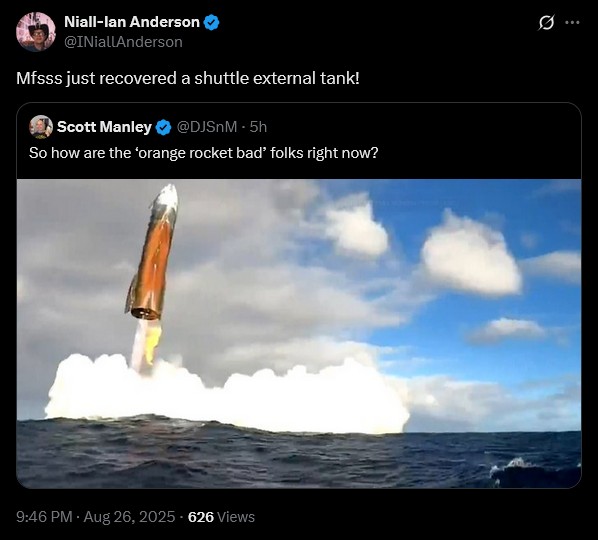Click the main tweet text about external tank
Image resolution: width=598 pixels, height=540 pixels.
coord(188,79)
